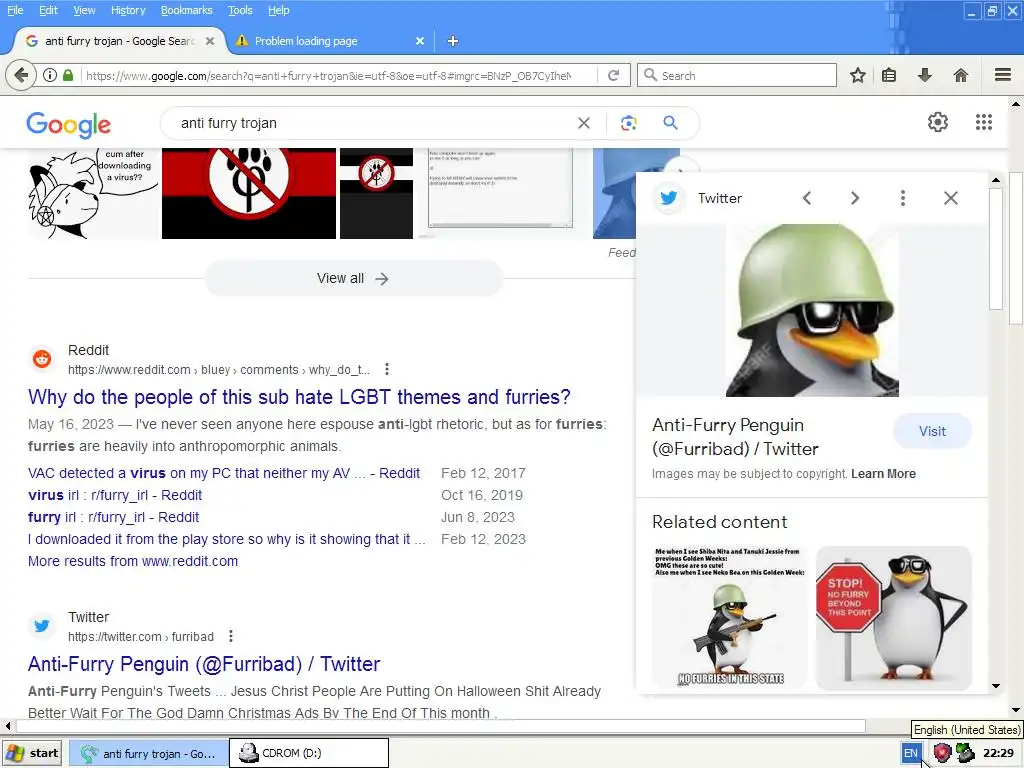1024x768 pixels.
Task: Open more options in image preview panel
Action: (903, 198)
